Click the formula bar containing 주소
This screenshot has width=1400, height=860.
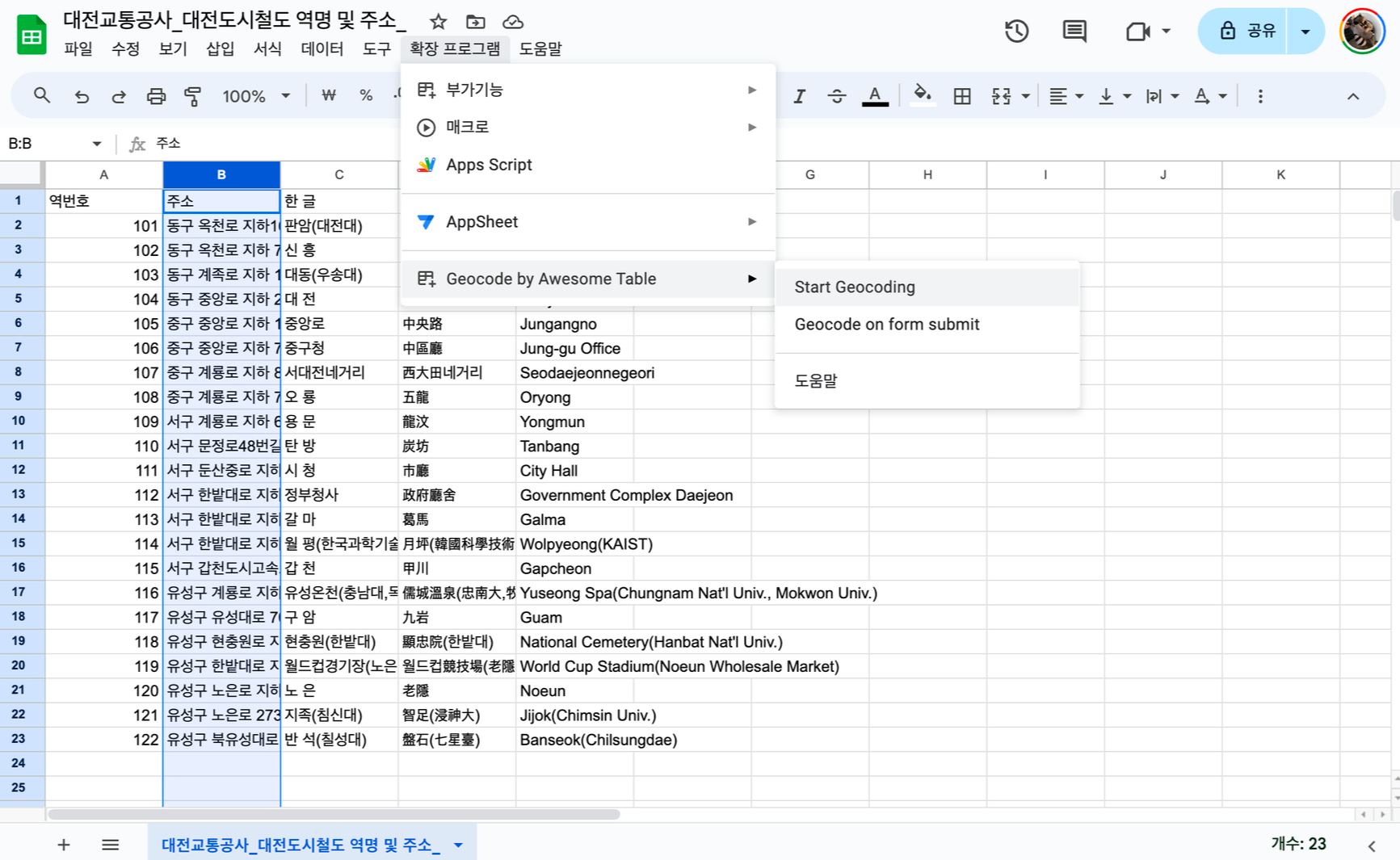[776, 144]
